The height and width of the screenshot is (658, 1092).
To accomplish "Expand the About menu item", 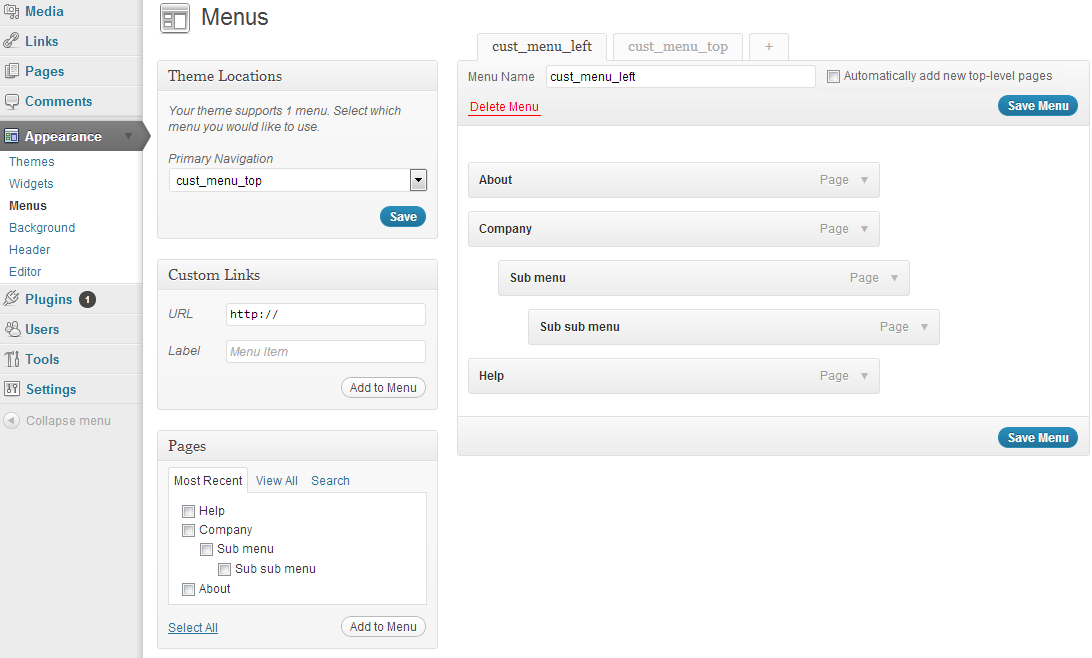I will click(x=864, y=180).
